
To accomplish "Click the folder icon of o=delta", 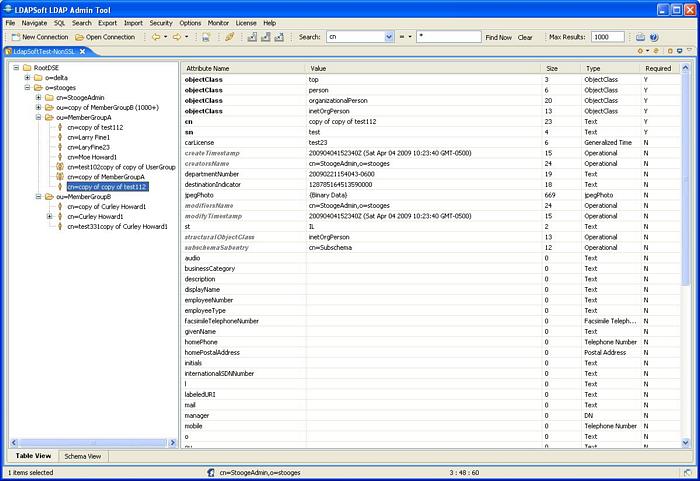I will point(38,77).
